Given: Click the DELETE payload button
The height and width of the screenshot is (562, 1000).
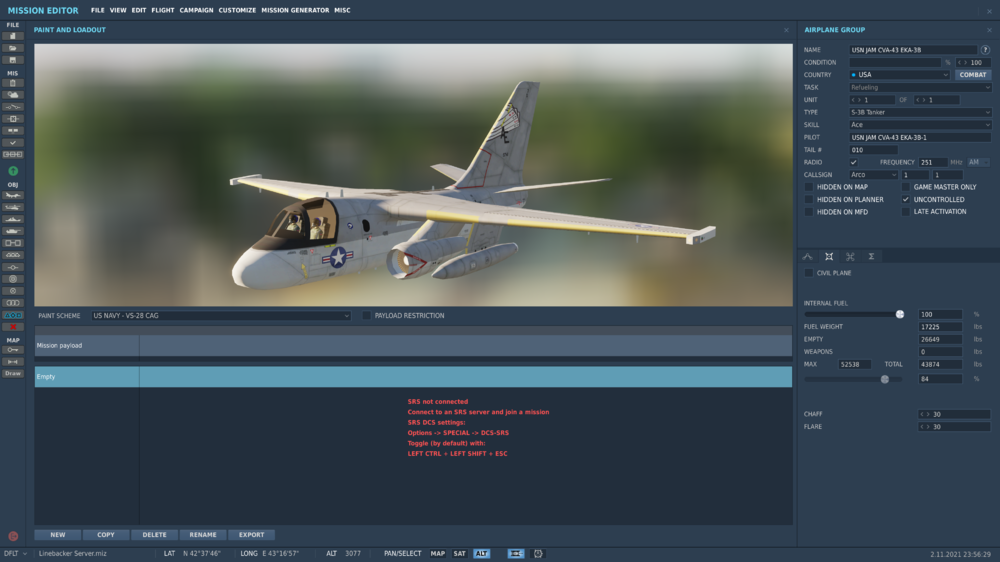Looking at the screenshot, I should tap(154, 535).
